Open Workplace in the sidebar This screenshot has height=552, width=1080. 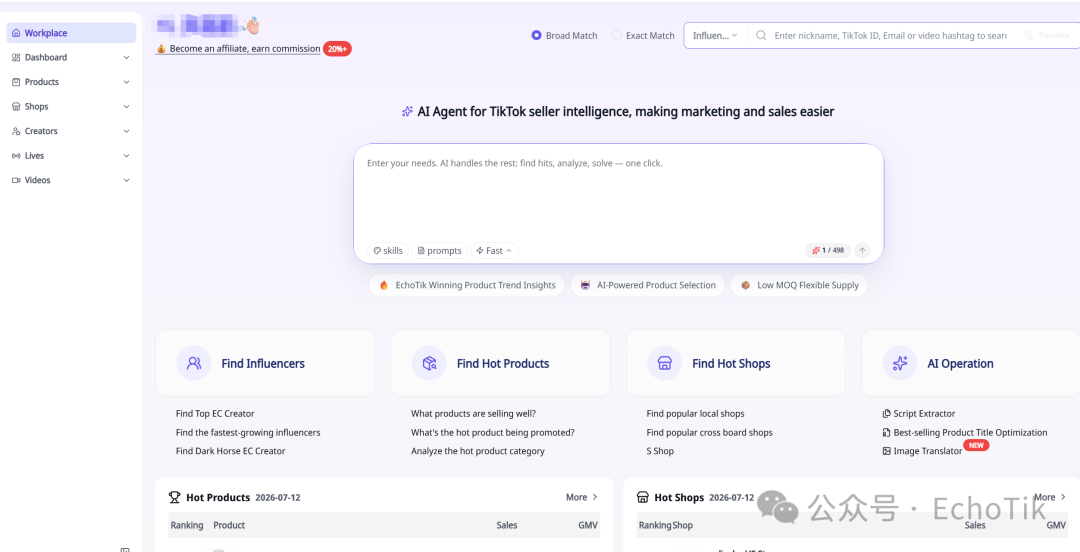coord(71,33)
